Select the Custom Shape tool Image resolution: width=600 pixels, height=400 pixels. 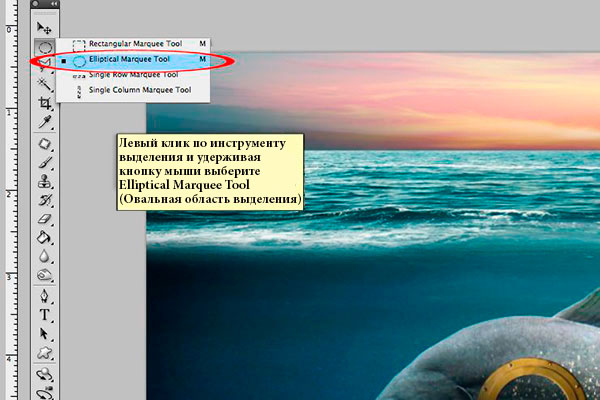click(x=44, y=353)
